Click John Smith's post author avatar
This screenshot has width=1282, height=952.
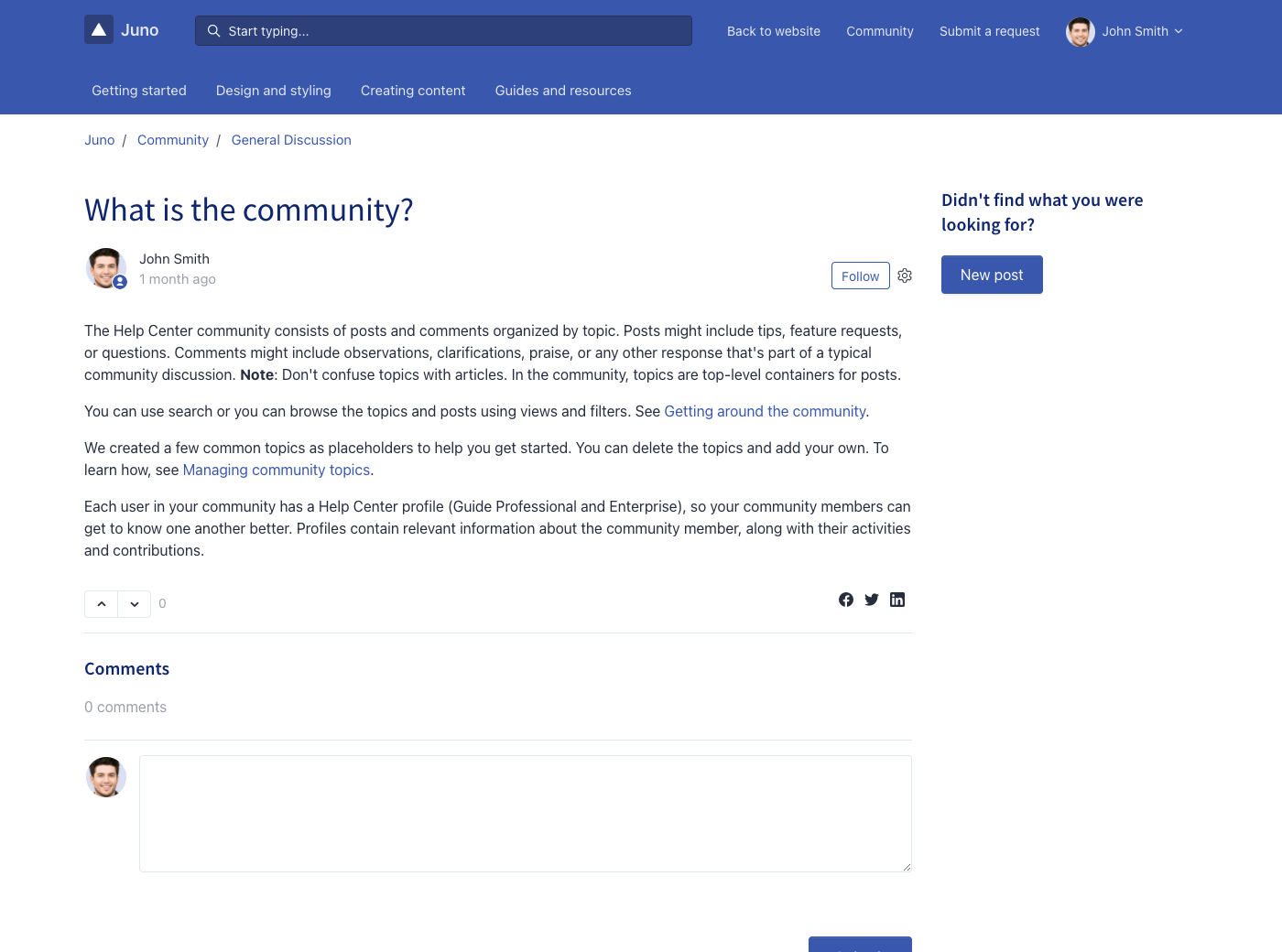tap(106, 268)
